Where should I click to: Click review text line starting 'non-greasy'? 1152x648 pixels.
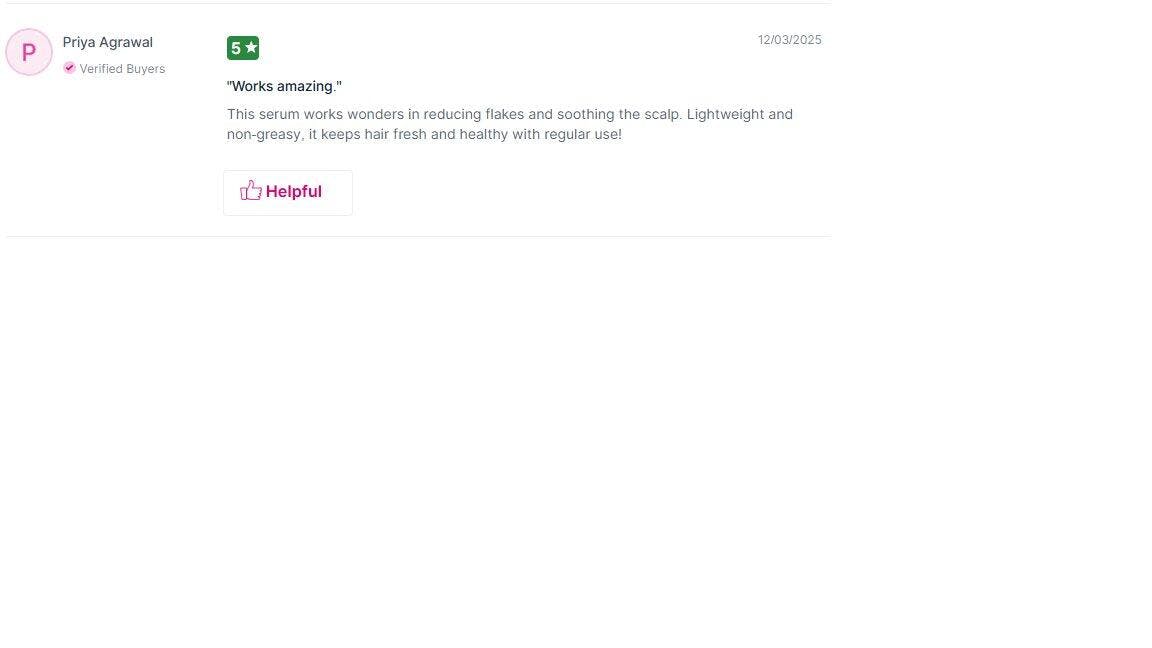tap(424, 134)
